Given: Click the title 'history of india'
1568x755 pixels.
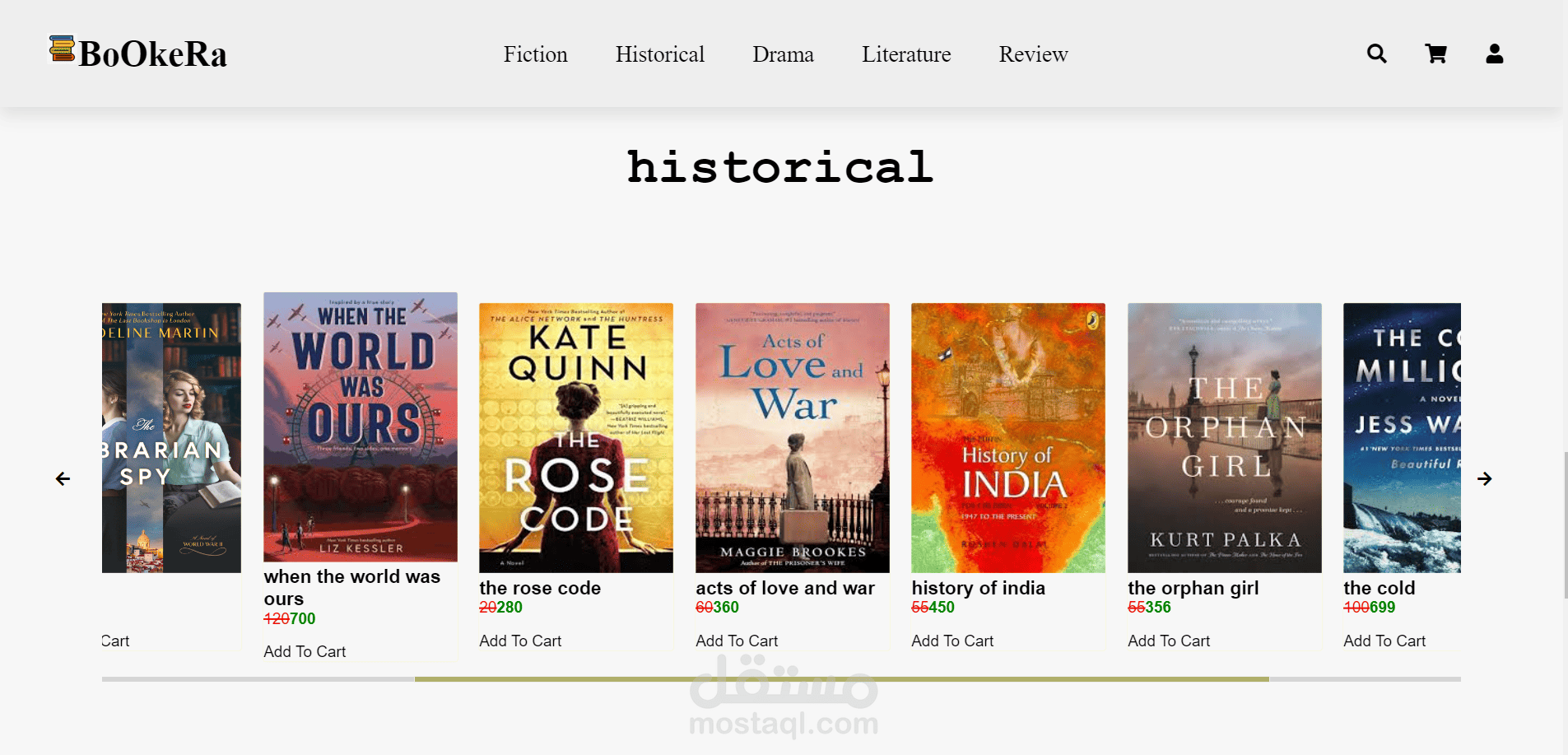Looking at the screenshot, I should coord(979,588).
